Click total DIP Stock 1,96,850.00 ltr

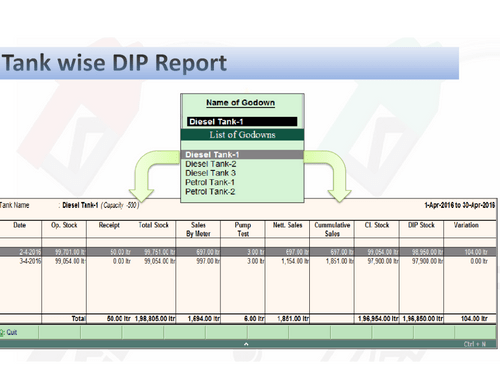(423, 319)
